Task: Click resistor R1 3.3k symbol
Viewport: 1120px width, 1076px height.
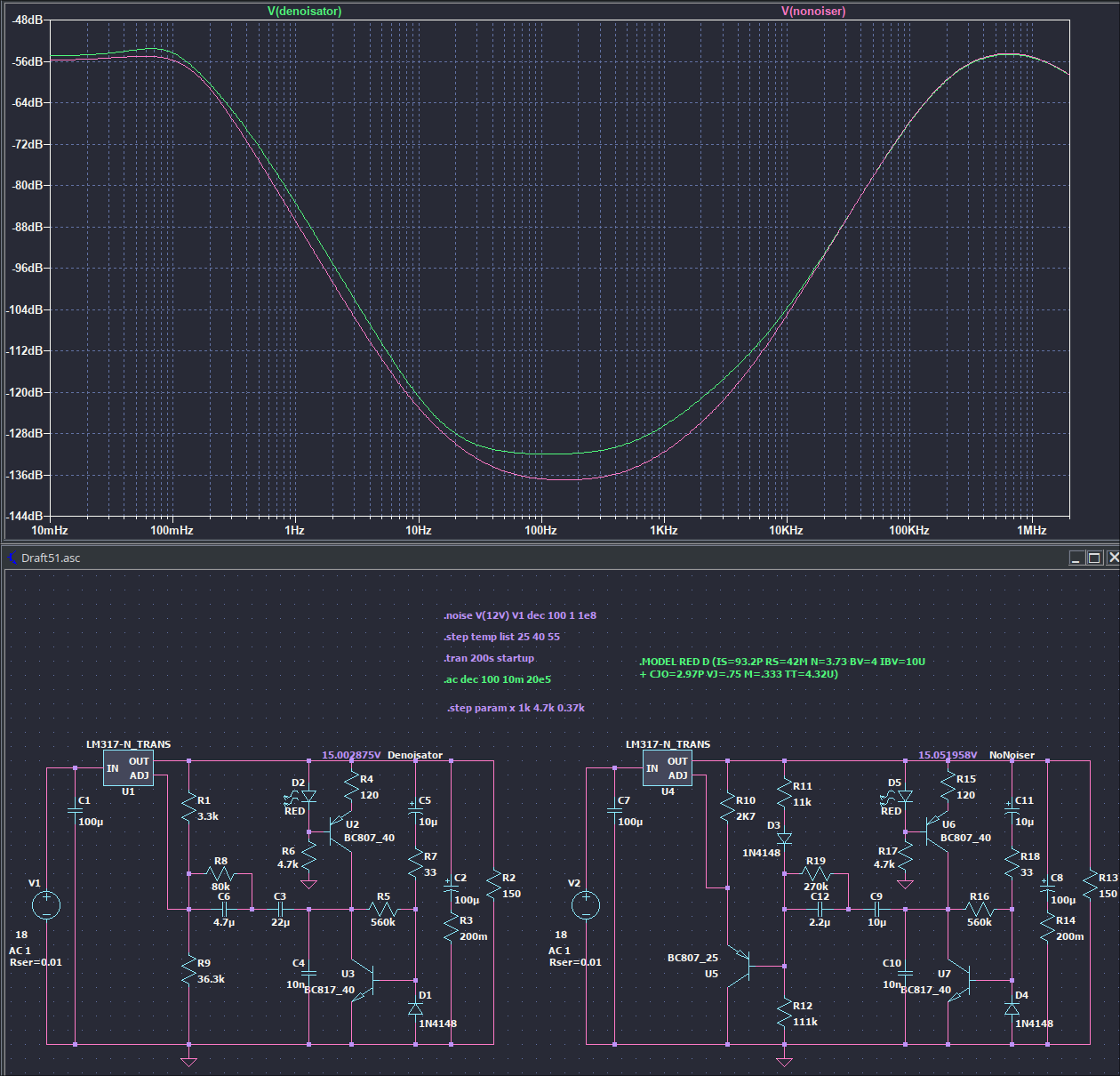Action: pos(188,808)
